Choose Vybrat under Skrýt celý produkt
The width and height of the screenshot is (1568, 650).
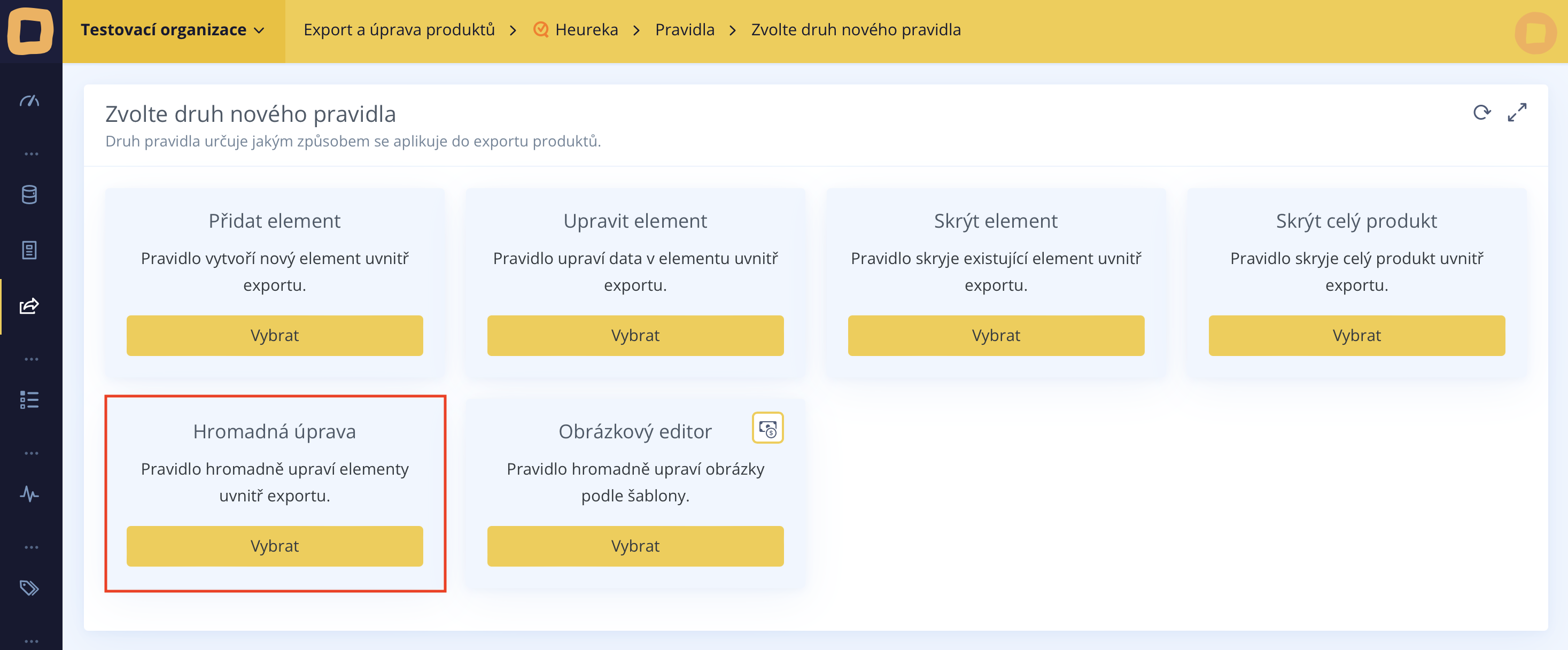point(1356,335)
